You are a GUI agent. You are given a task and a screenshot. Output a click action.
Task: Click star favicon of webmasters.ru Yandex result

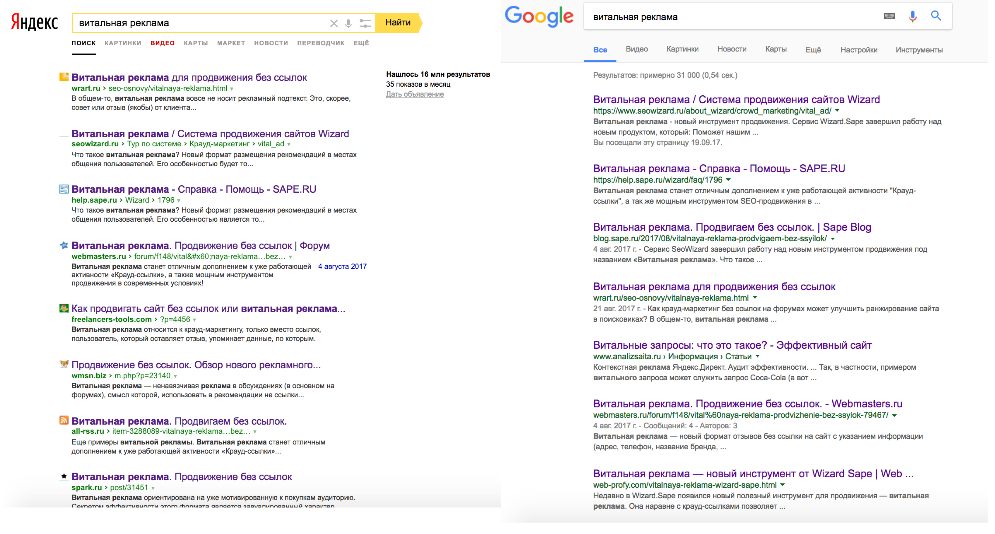click(x=64, y=245)
